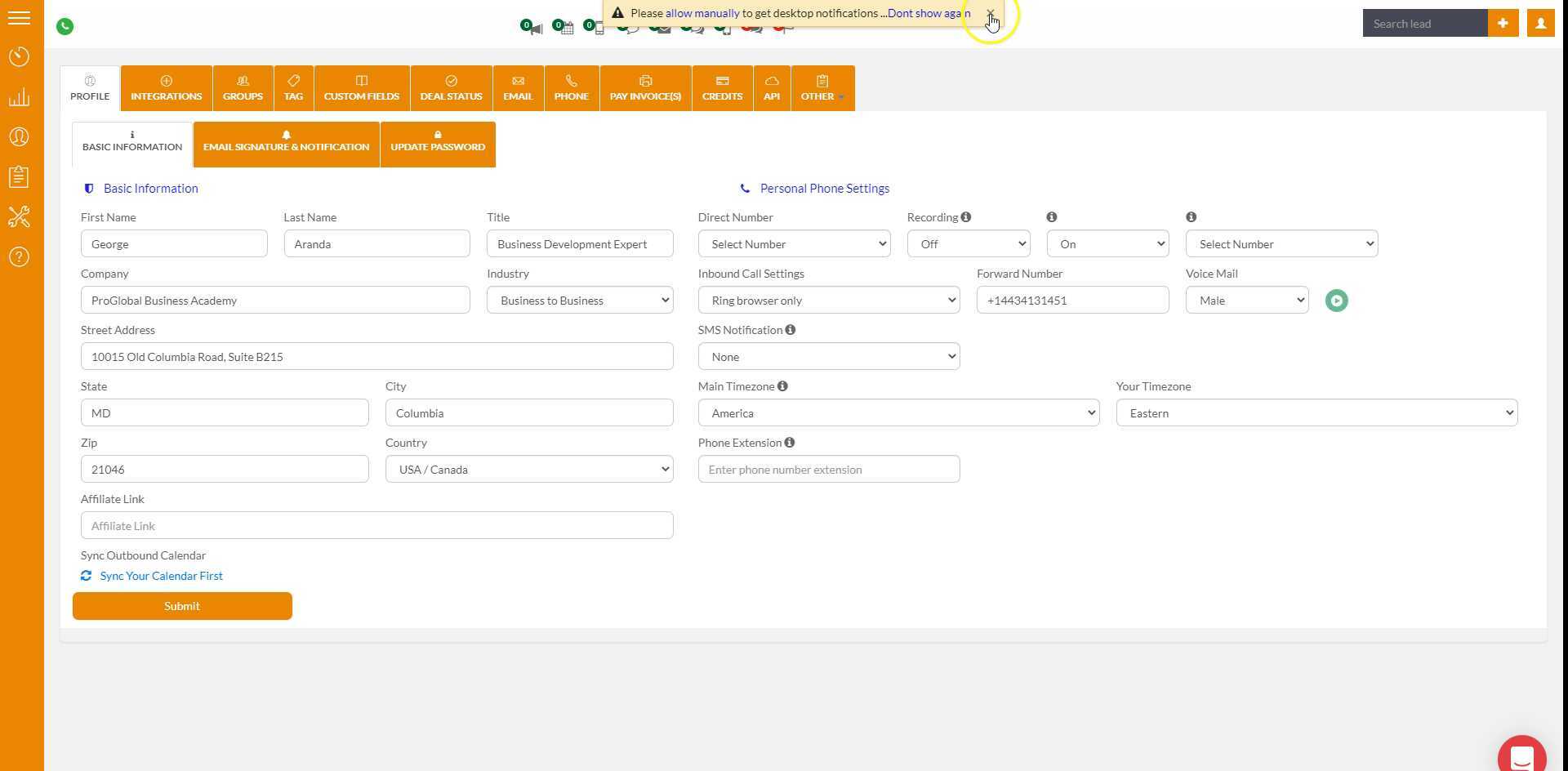Click the Recording info icon
Screen dimensions: 1568x771
coord(966,217)
